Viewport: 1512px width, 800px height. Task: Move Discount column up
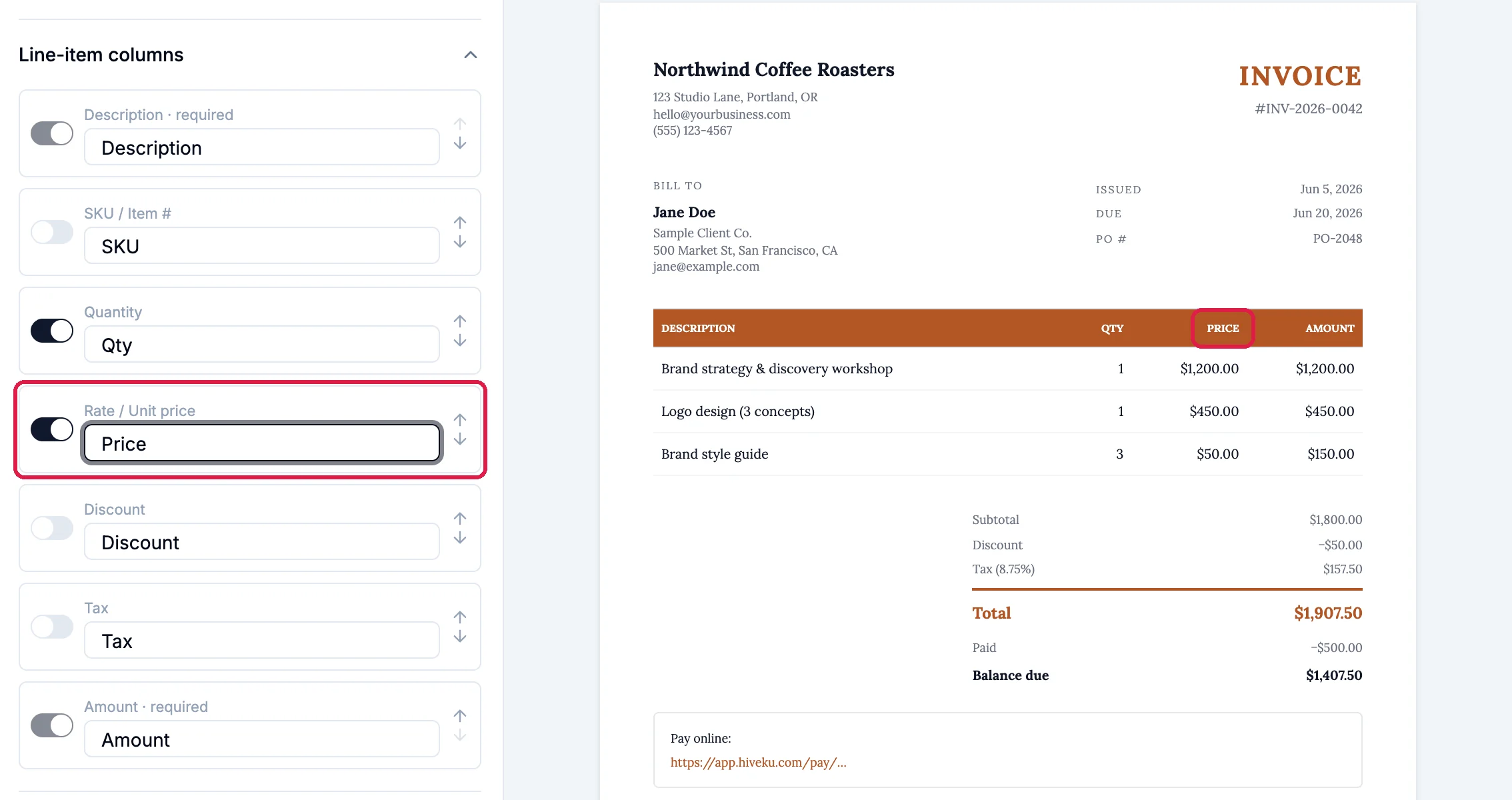(x=460, y=518)
